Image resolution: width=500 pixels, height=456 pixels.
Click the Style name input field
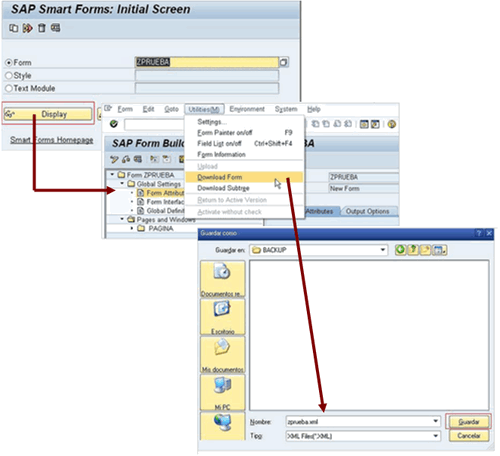pos(206,75)
